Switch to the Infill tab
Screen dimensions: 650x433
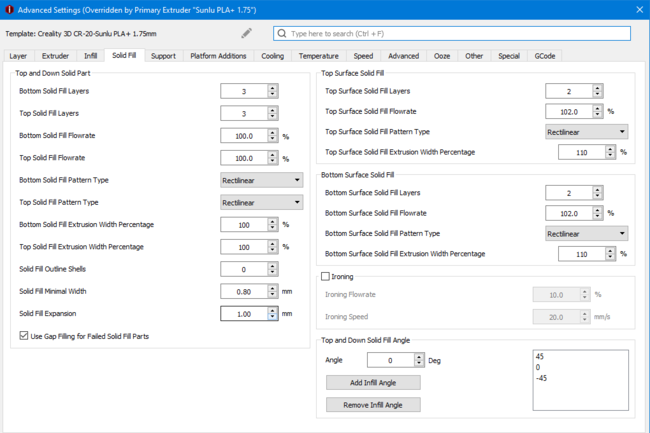point(91,56)
